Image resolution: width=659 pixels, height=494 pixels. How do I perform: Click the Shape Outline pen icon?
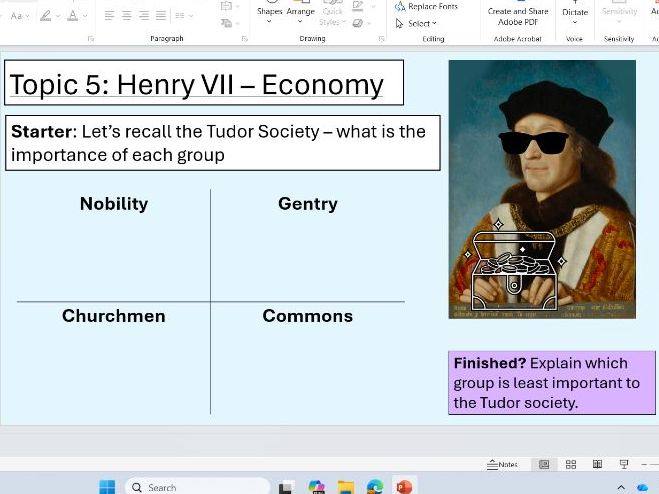tap(358, 5)
